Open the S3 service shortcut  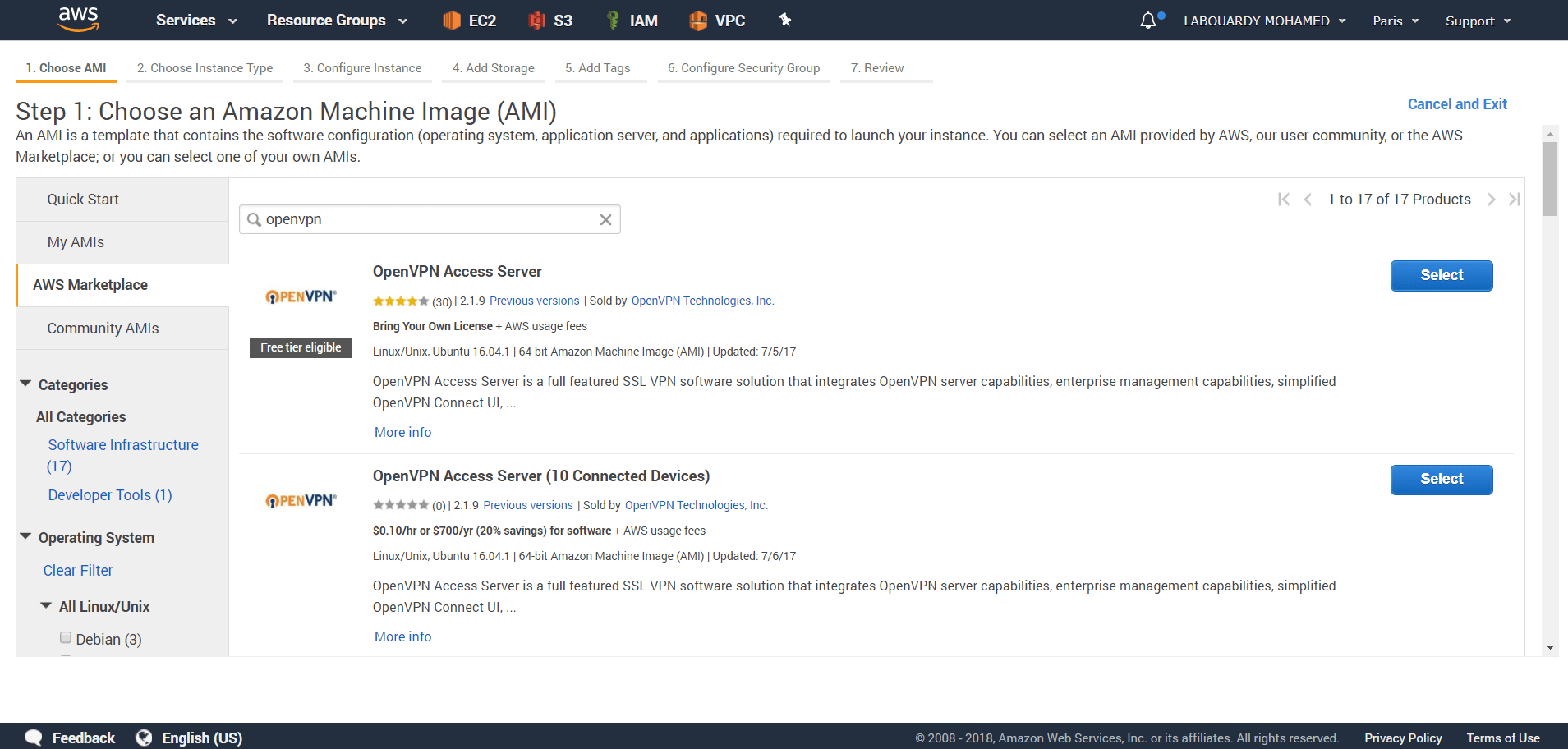[x=550, y=21]
